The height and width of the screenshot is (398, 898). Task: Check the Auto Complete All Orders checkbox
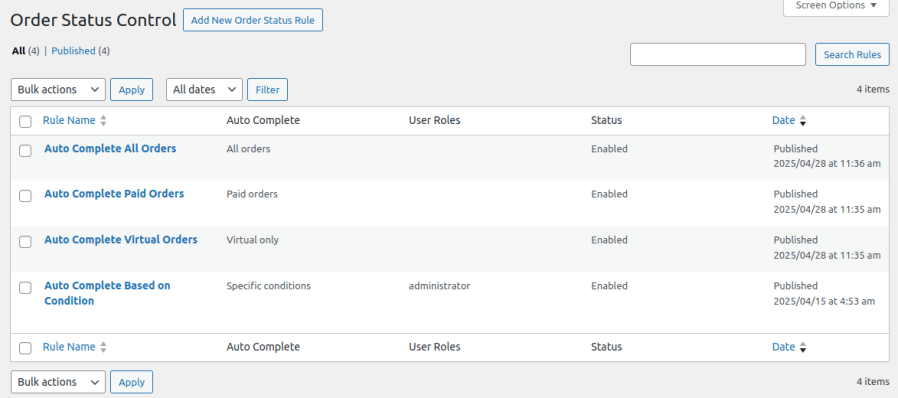[25, 151]
